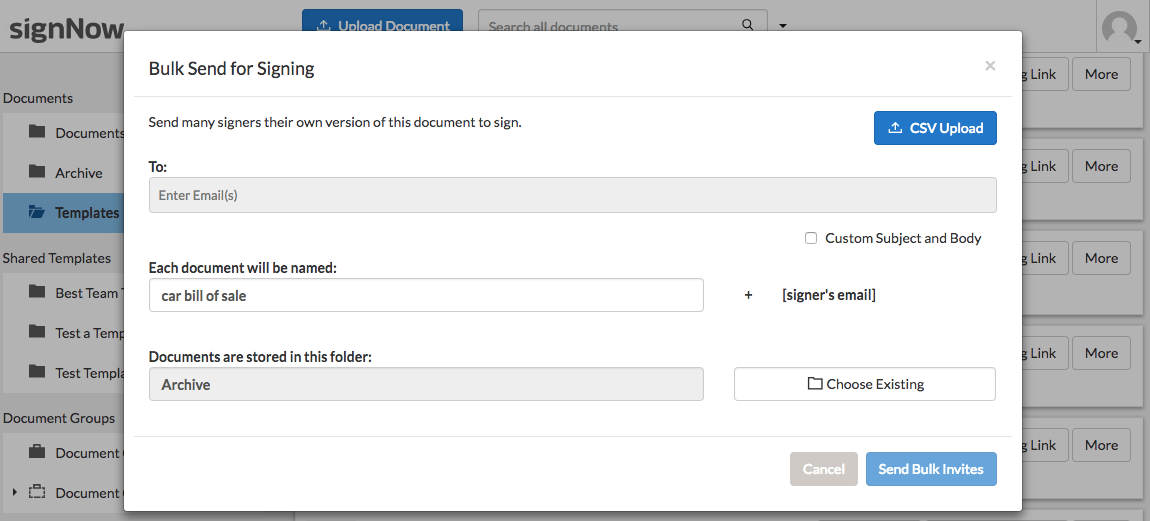The image size is (1150, 521).
Task: Click the first More button at top
Action: [1102, 74]
